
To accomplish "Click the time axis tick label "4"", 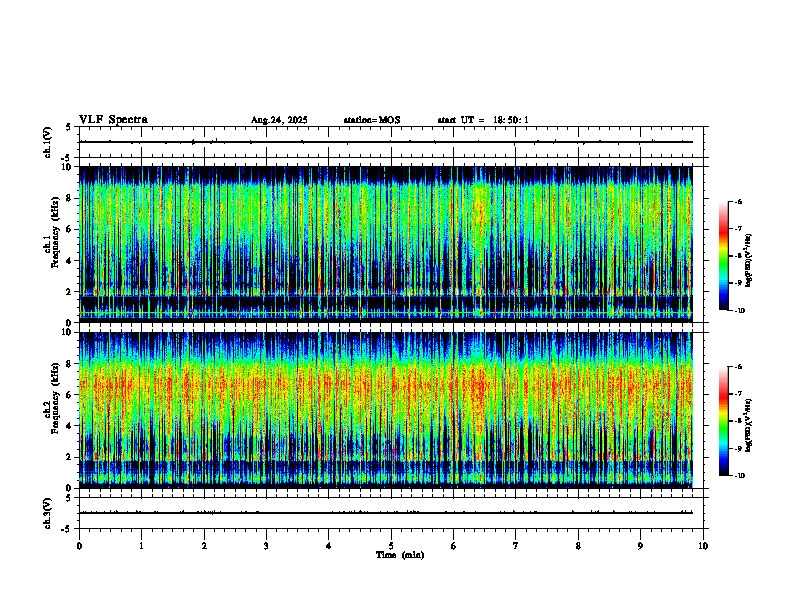I will (x=329, y=546).
